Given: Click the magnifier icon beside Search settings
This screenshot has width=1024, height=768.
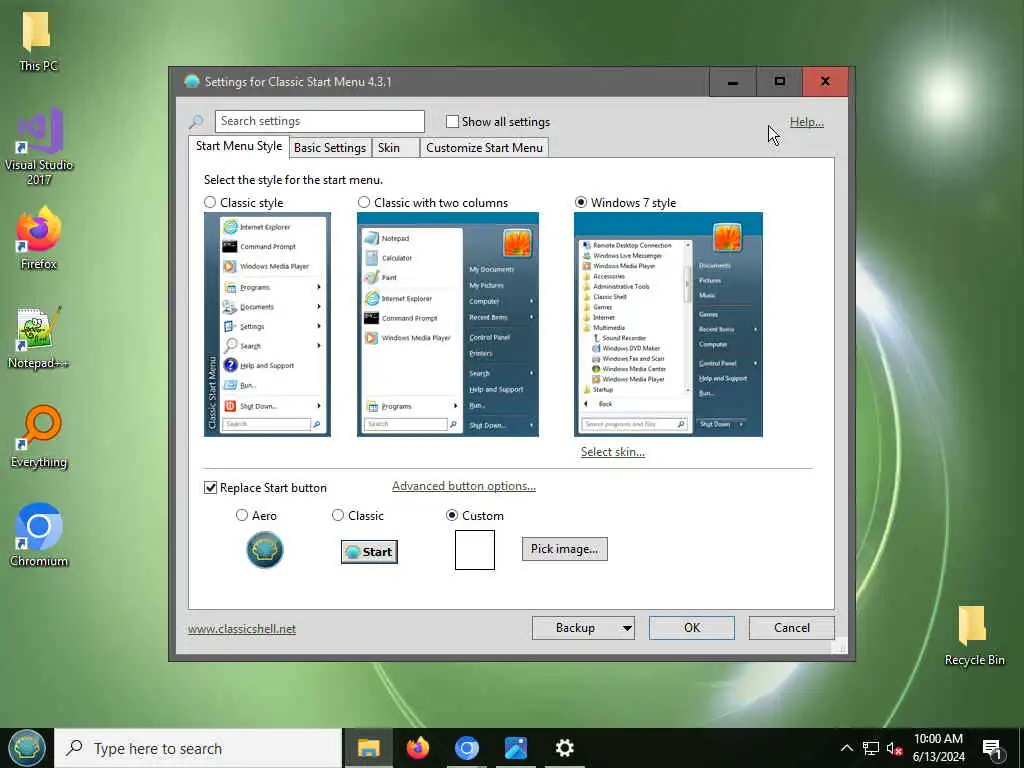Looking at the screenshot, I should click(x=196, y=121).
